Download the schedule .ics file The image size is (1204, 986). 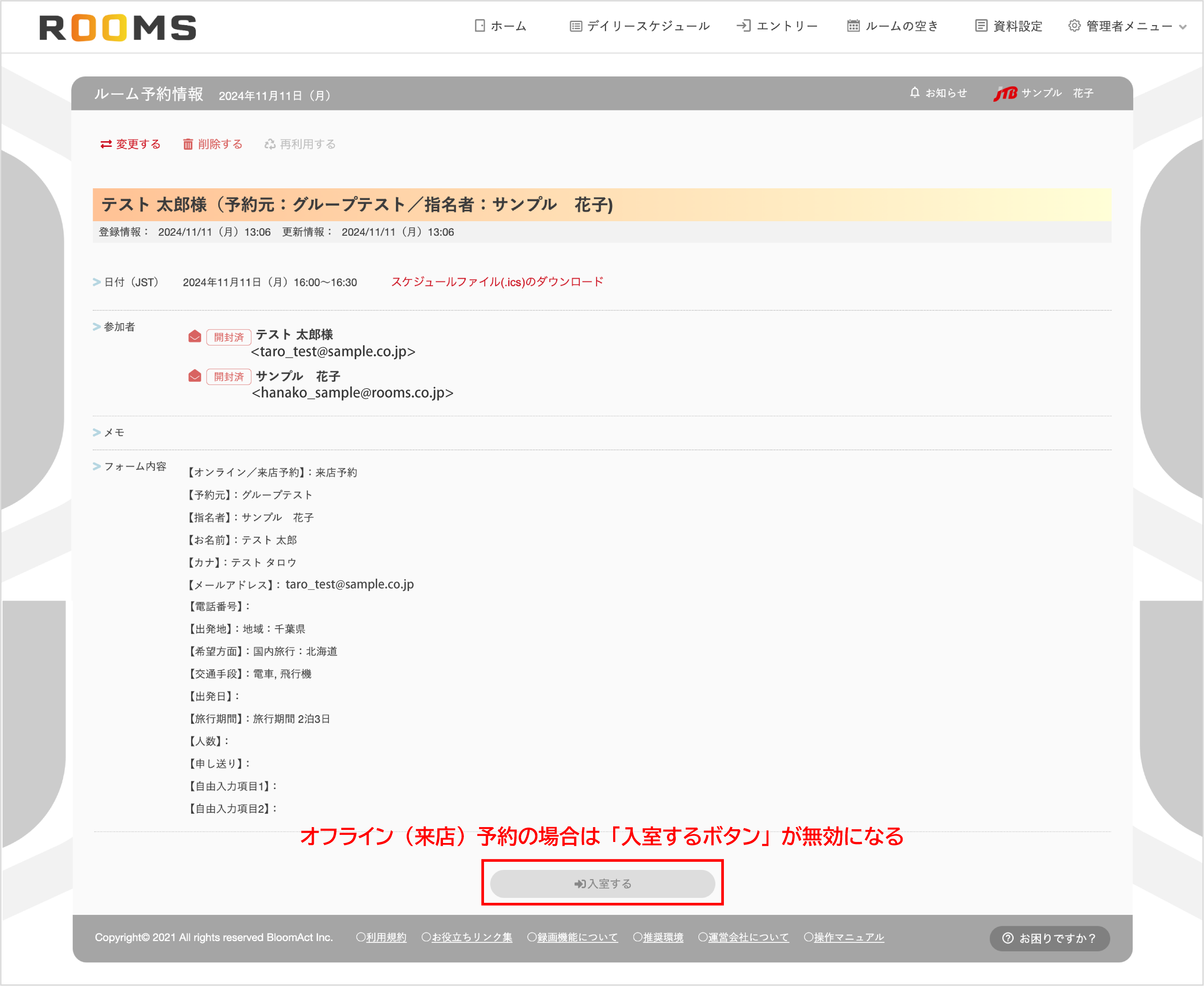tap(498, 281)
